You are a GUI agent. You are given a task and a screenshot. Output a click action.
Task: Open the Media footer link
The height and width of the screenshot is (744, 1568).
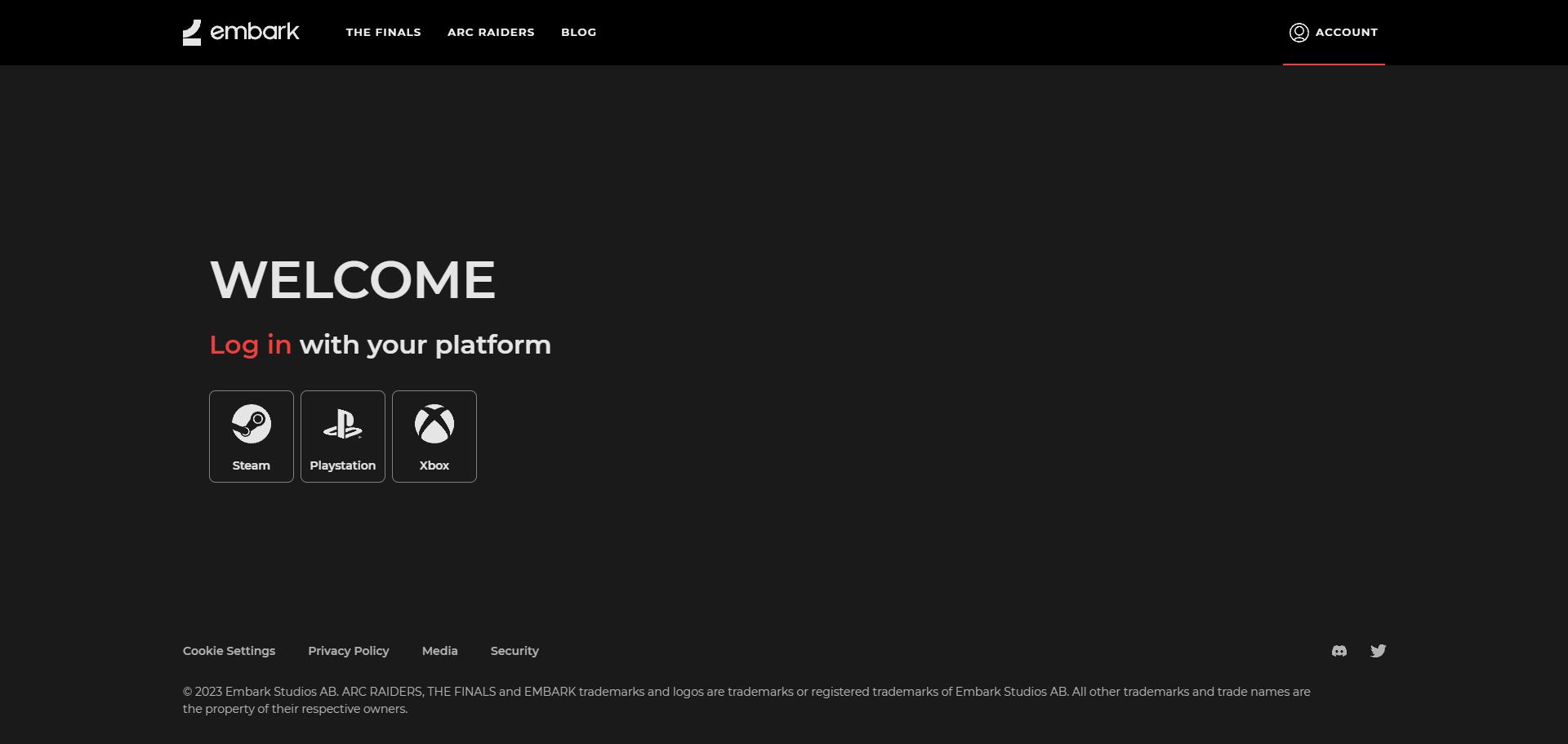pos(439,651)
